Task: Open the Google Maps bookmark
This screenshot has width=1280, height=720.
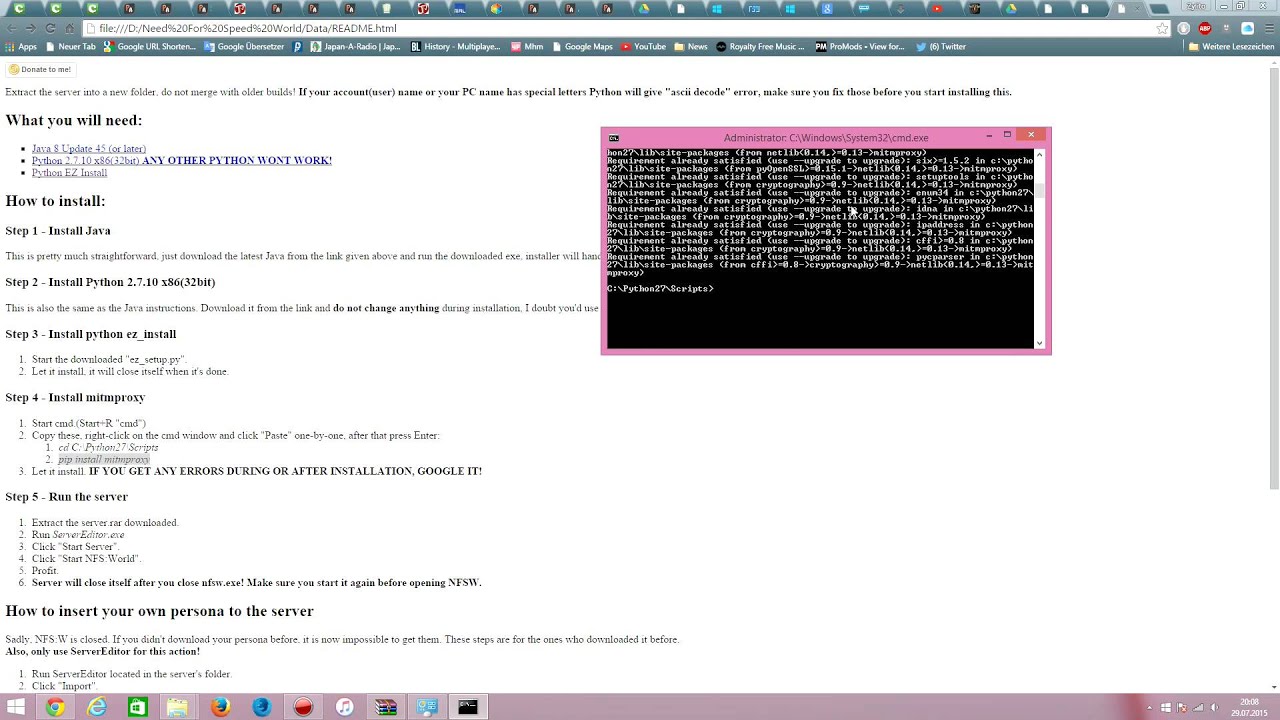Action: point(582,46)
